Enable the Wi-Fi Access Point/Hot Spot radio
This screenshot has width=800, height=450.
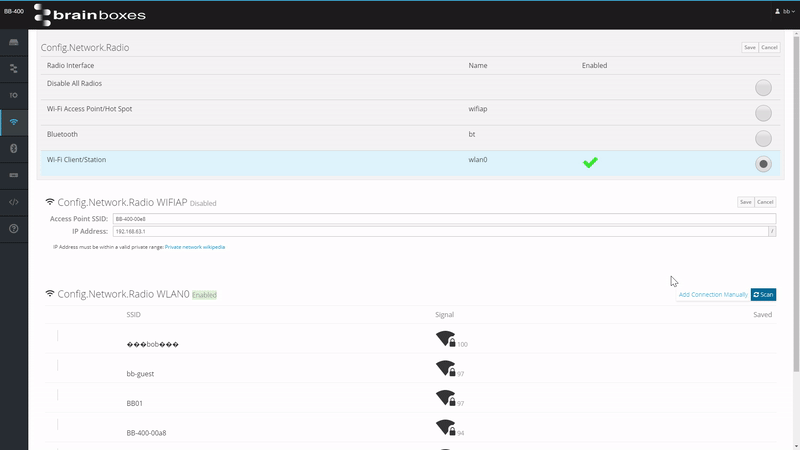coord(763,113)
